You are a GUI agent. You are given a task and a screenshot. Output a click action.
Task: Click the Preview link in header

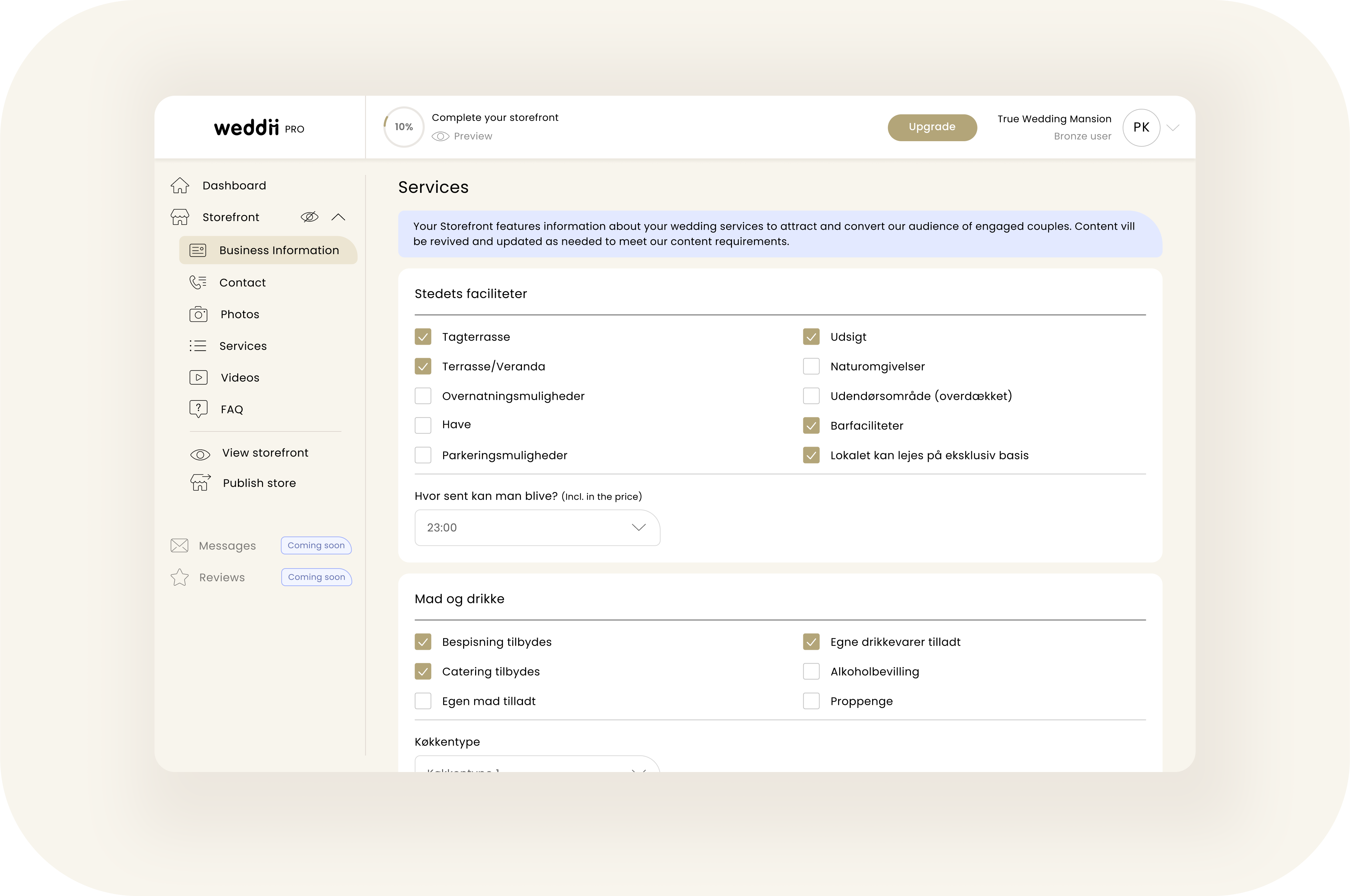click(463, 136)
